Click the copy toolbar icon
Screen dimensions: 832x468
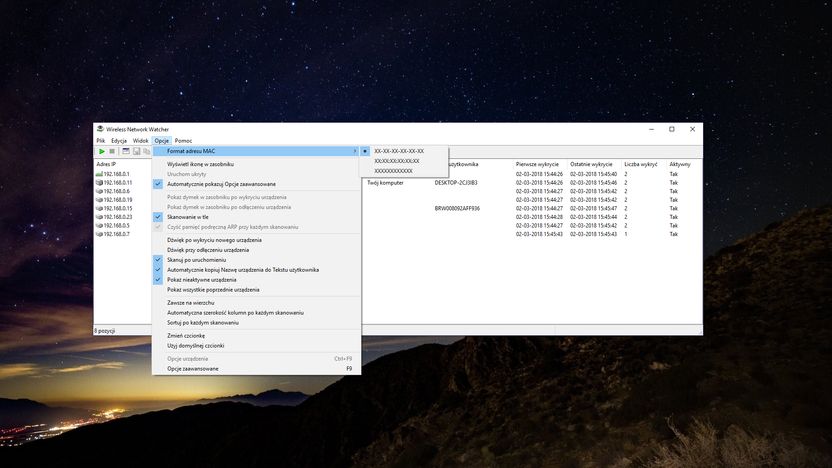coord(146,151)
